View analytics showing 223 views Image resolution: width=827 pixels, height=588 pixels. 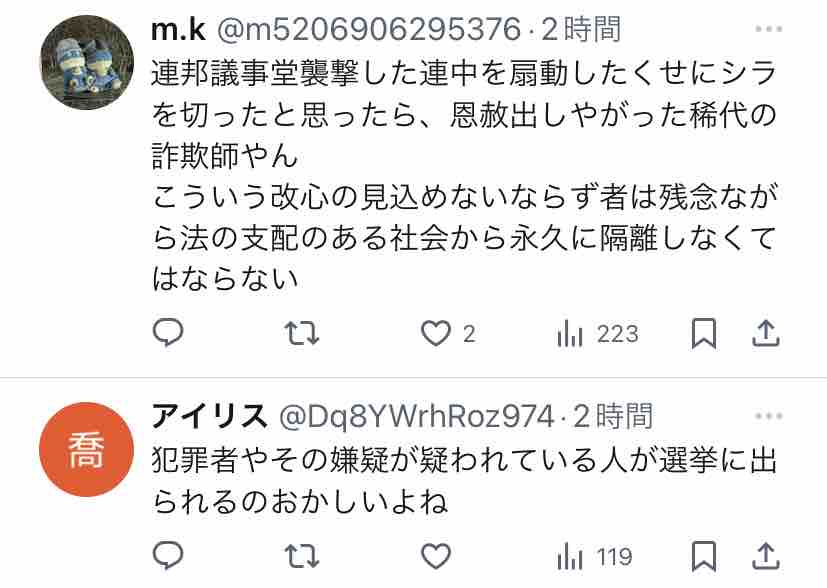[x=598, y=334]
